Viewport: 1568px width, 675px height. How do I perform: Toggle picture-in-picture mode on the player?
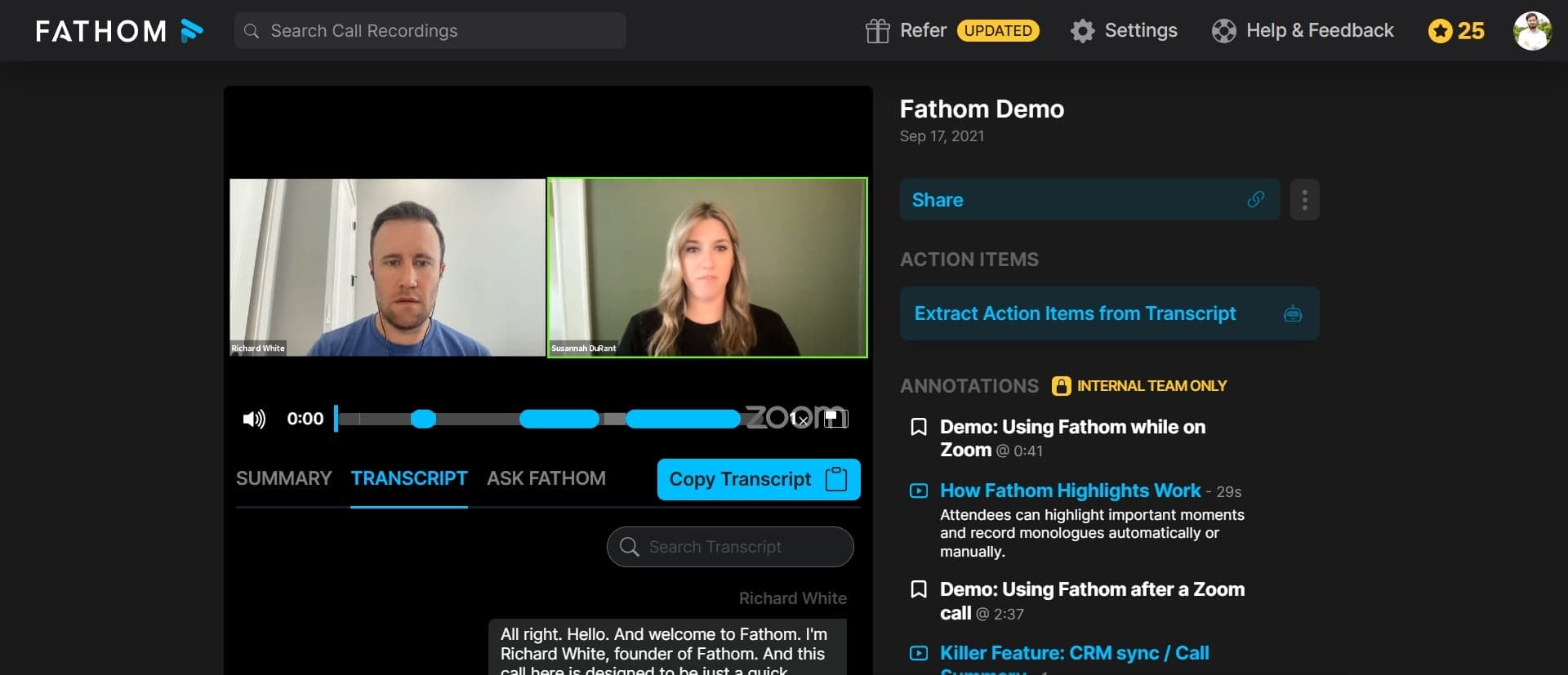coord(835,419)
